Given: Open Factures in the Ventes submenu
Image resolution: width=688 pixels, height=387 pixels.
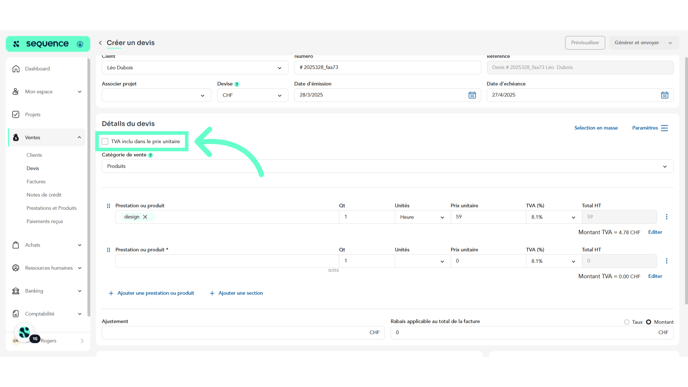Looking at the screenshot, I should tap(36, 182).
